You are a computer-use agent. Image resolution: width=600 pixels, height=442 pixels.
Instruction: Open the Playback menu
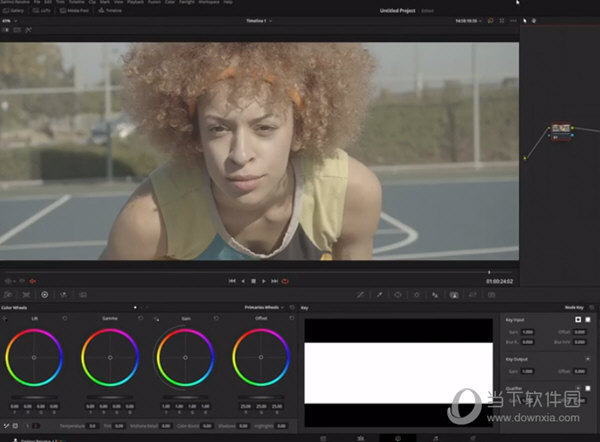tap(131, 3)
